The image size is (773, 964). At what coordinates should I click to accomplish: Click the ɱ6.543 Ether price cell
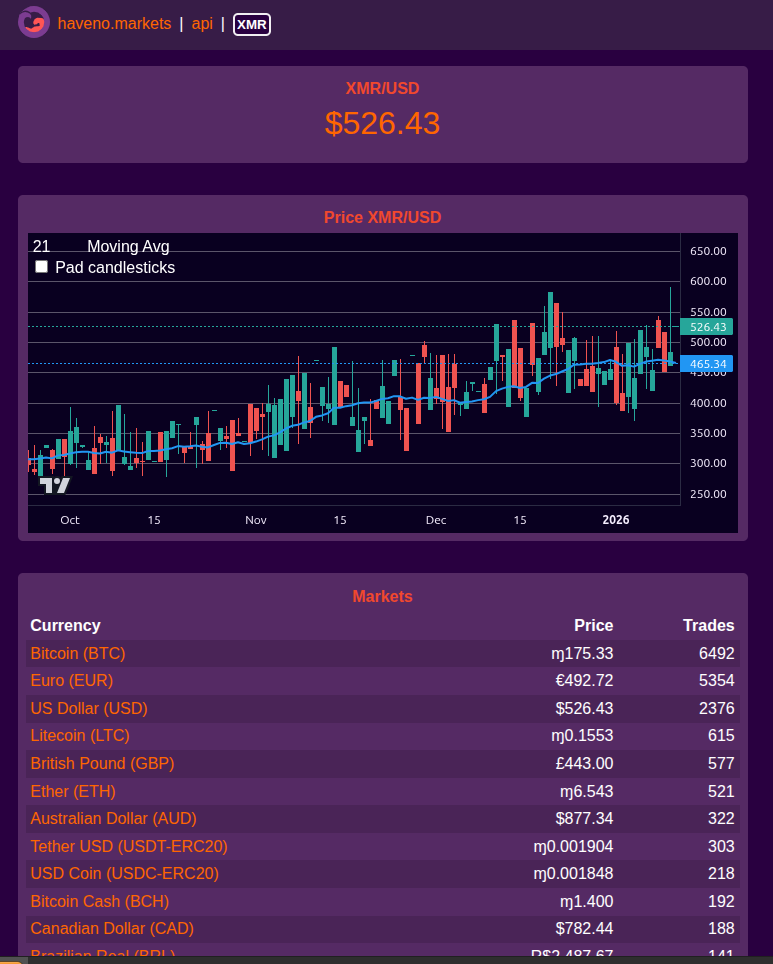[x=587, y=791]
